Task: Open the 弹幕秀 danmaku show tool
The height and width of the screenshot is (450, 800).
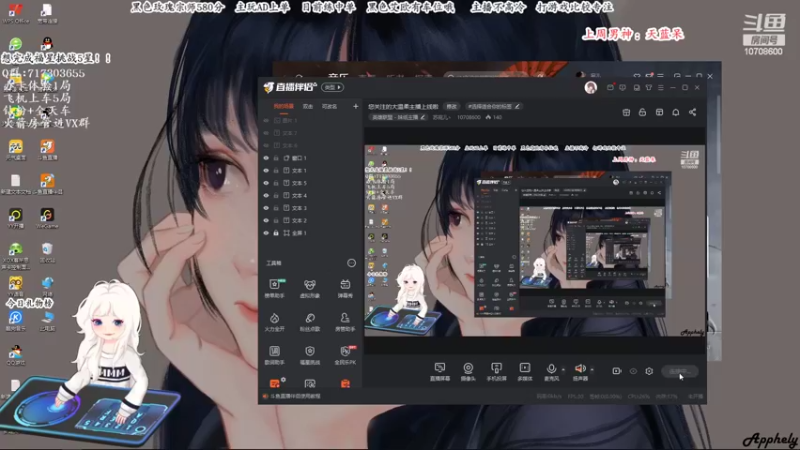Action: point(345,288)
